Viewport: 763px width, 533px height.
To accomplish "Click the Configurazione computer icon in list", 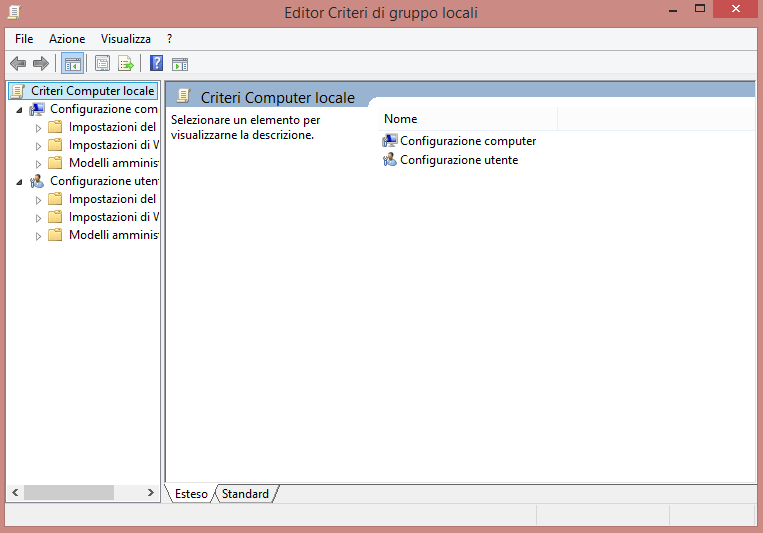I will pyautogui.click(x=390, y=141).
